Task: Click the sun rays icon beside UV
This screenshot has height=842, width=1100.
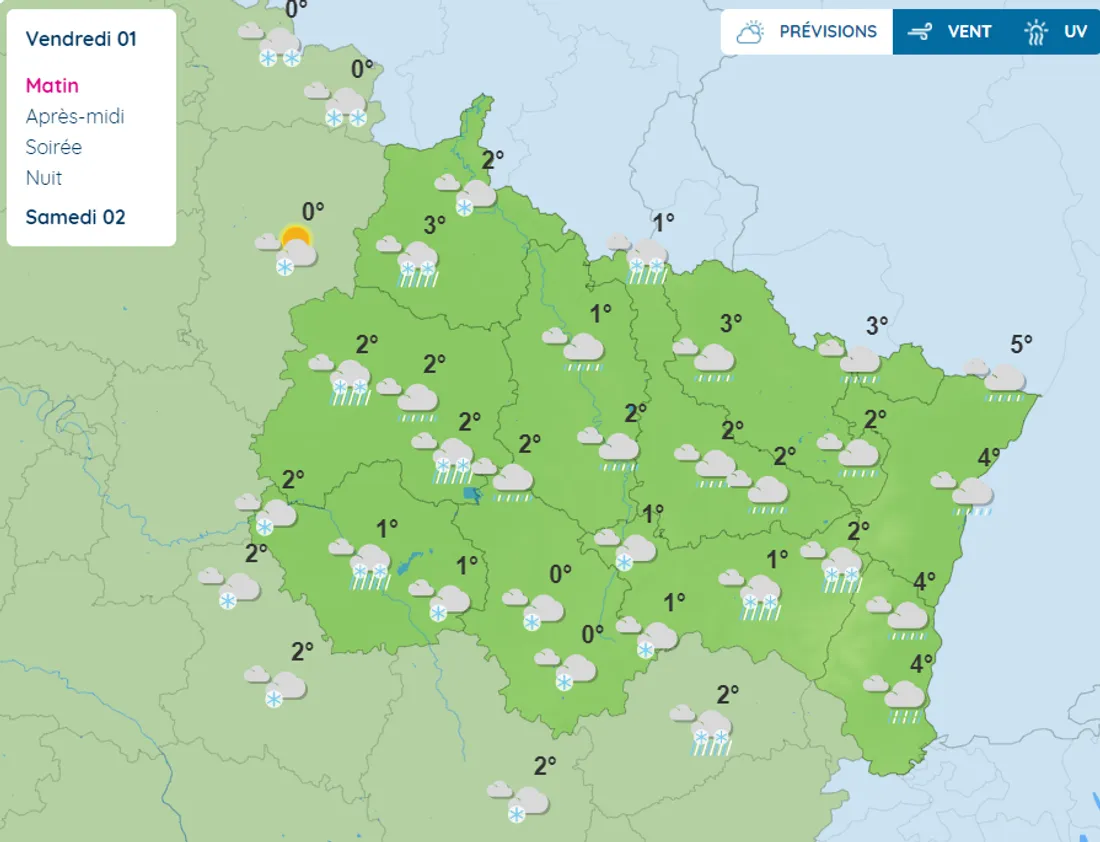Action: click(x=1035, y=32)
